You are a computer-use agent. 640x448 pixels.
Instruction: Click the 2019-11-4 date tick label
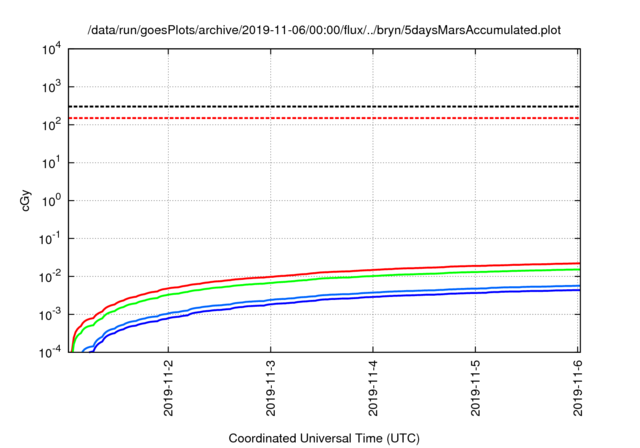pos(373,388)
